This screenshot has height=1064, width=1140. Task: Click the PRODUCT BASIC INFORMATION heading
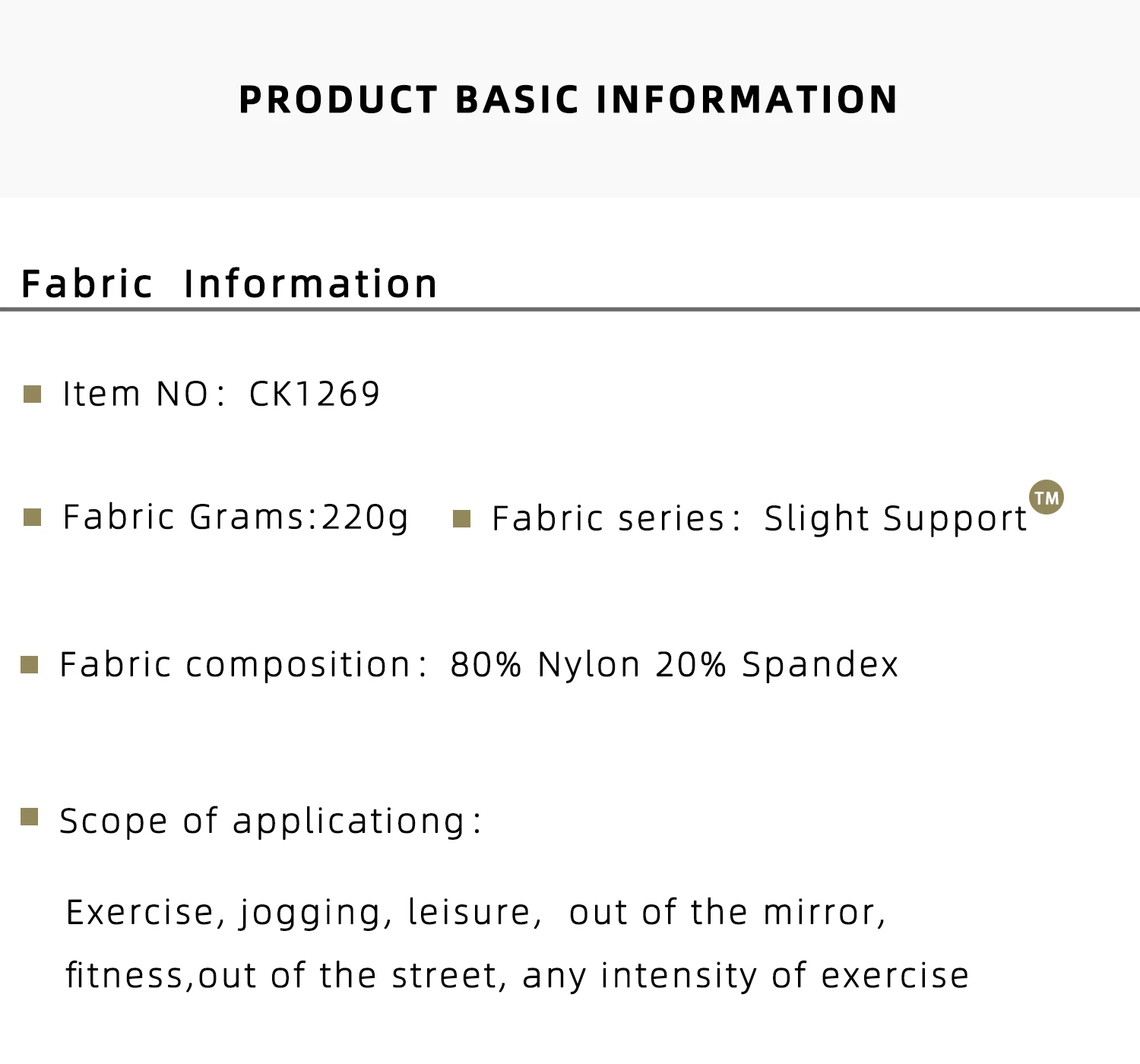pos(568,100)
